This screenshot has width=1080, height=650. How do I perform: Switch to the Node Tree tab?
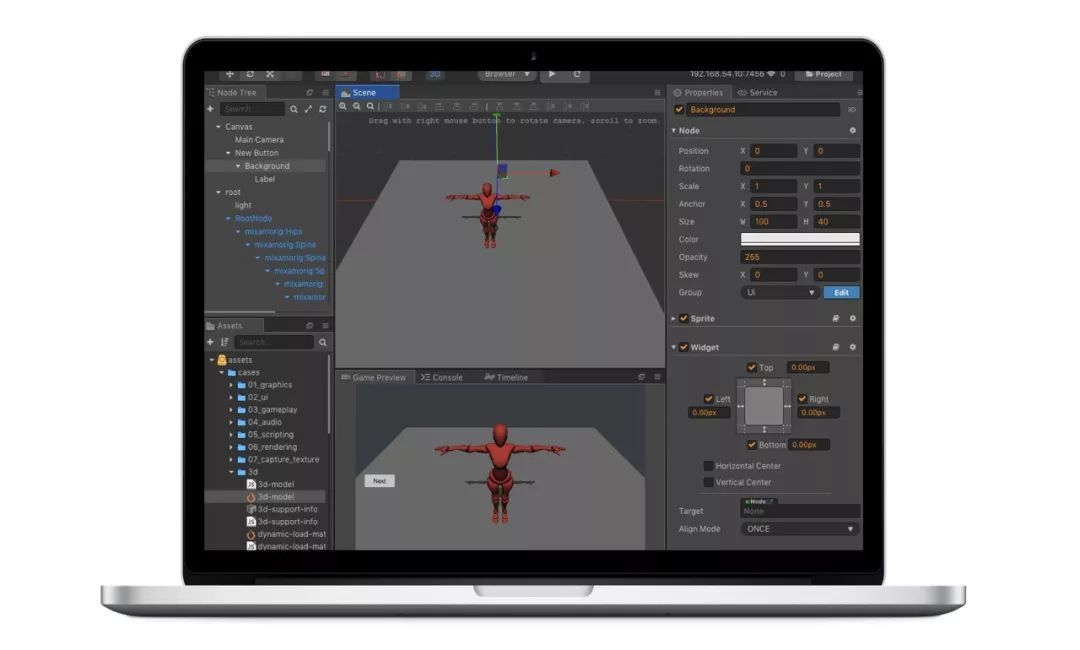[236, 92]
